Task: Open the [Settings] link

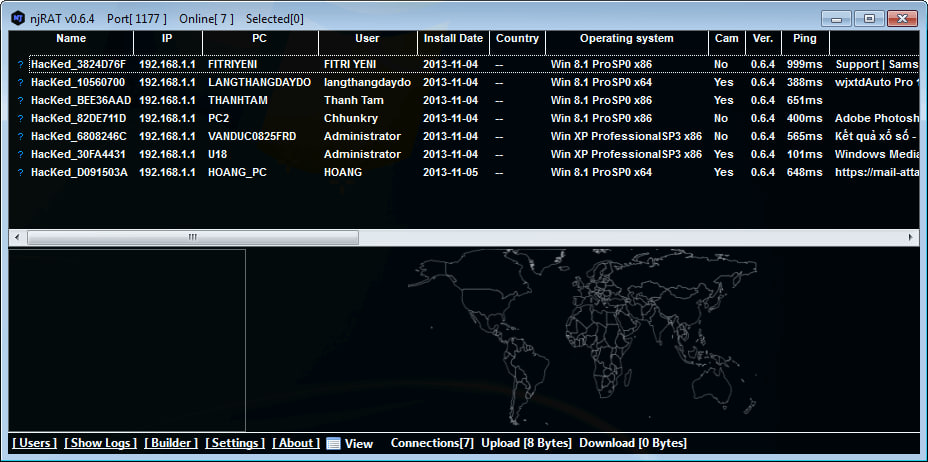Action: click(235, 443)
